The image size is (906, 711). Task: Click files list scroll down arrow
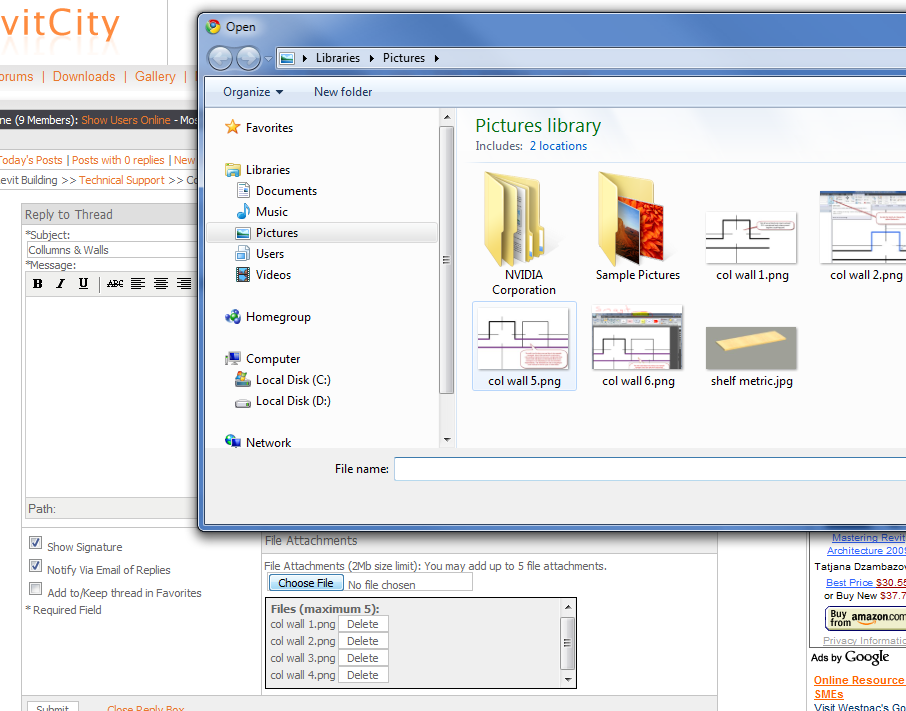[x=567, y=679]
